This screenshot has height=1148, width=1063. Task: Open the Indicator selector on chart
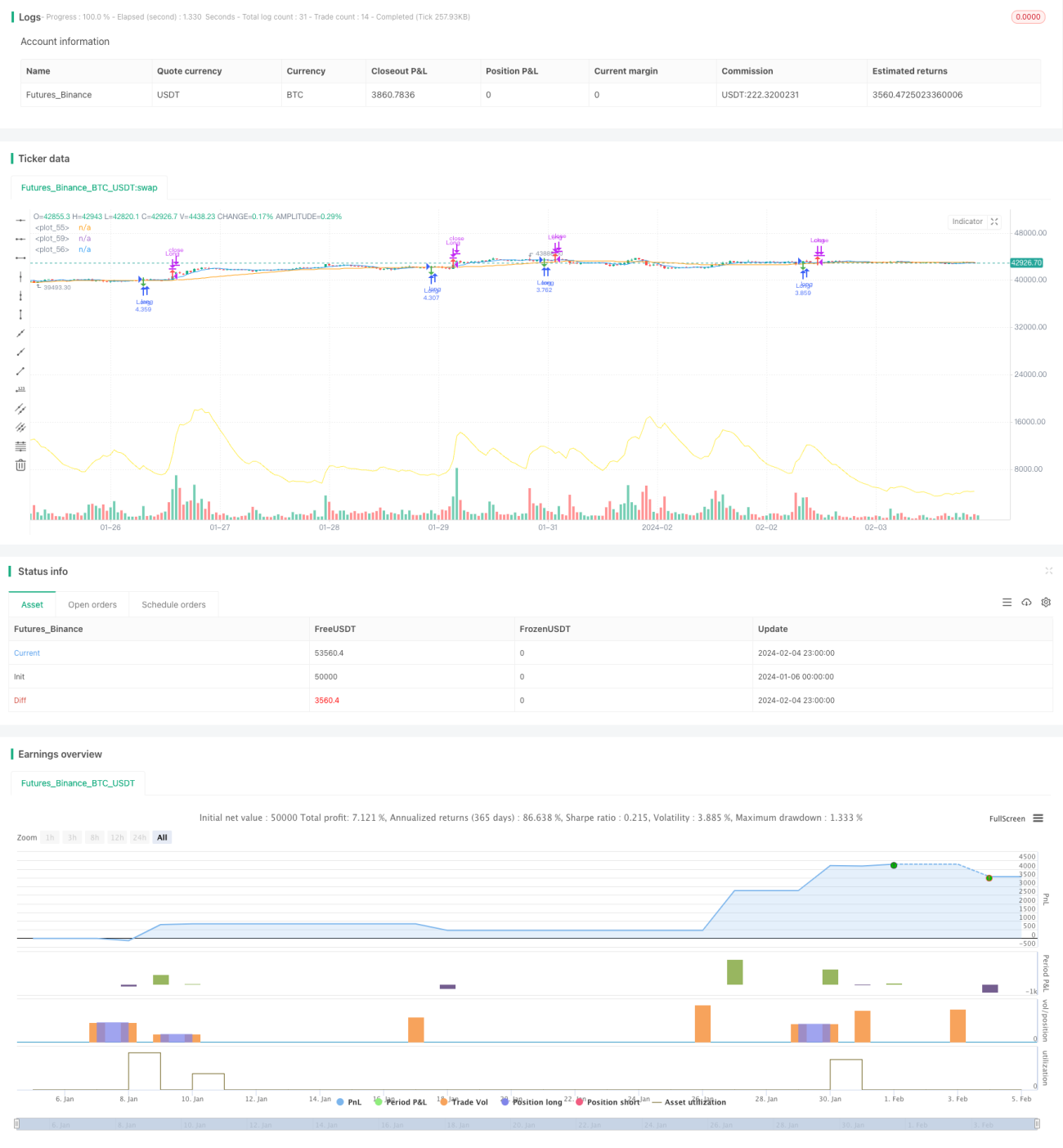pos(967,222)
